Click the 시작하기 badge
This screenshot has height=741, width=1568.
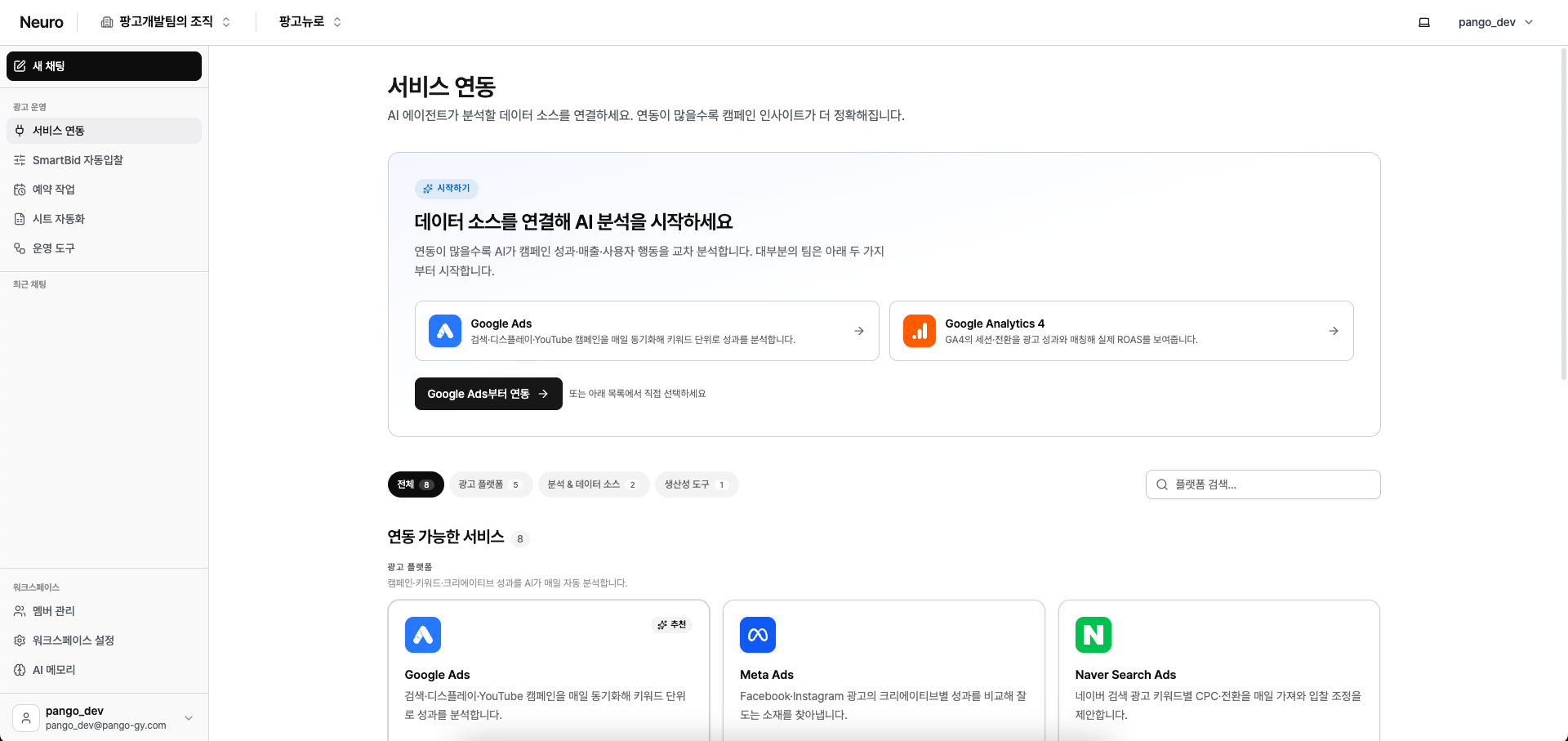click(x=446, y=189)
